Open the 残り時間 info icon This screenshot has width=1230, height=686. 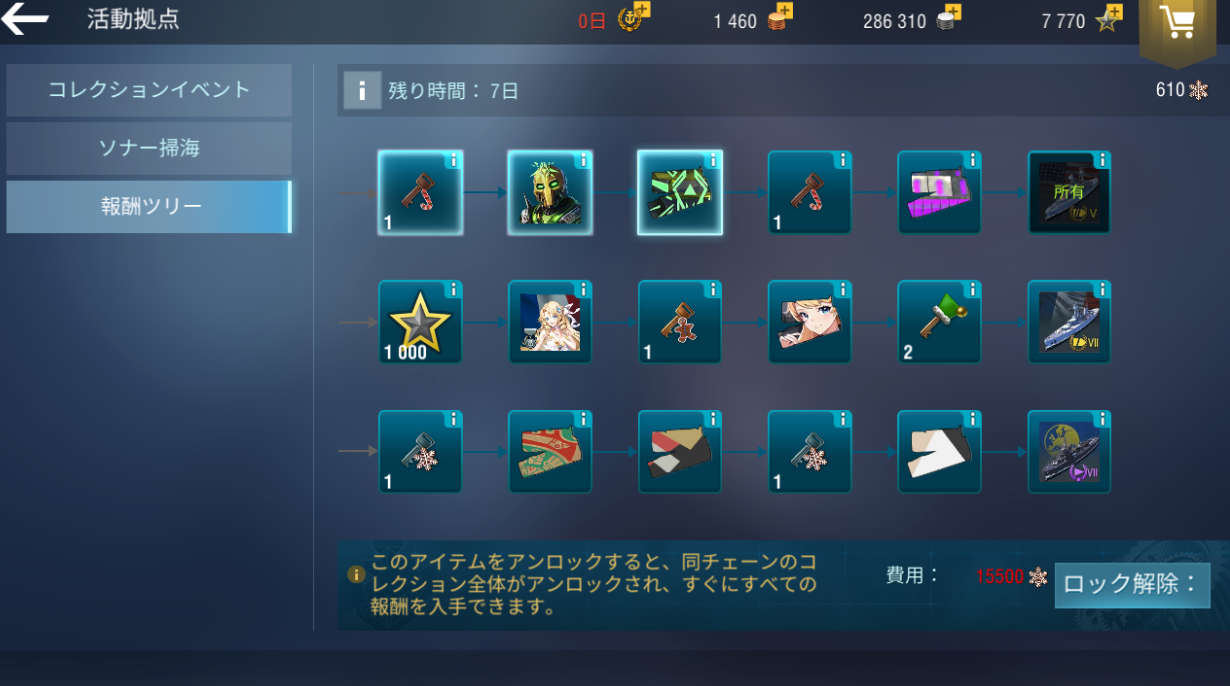(x=362, y=90)
